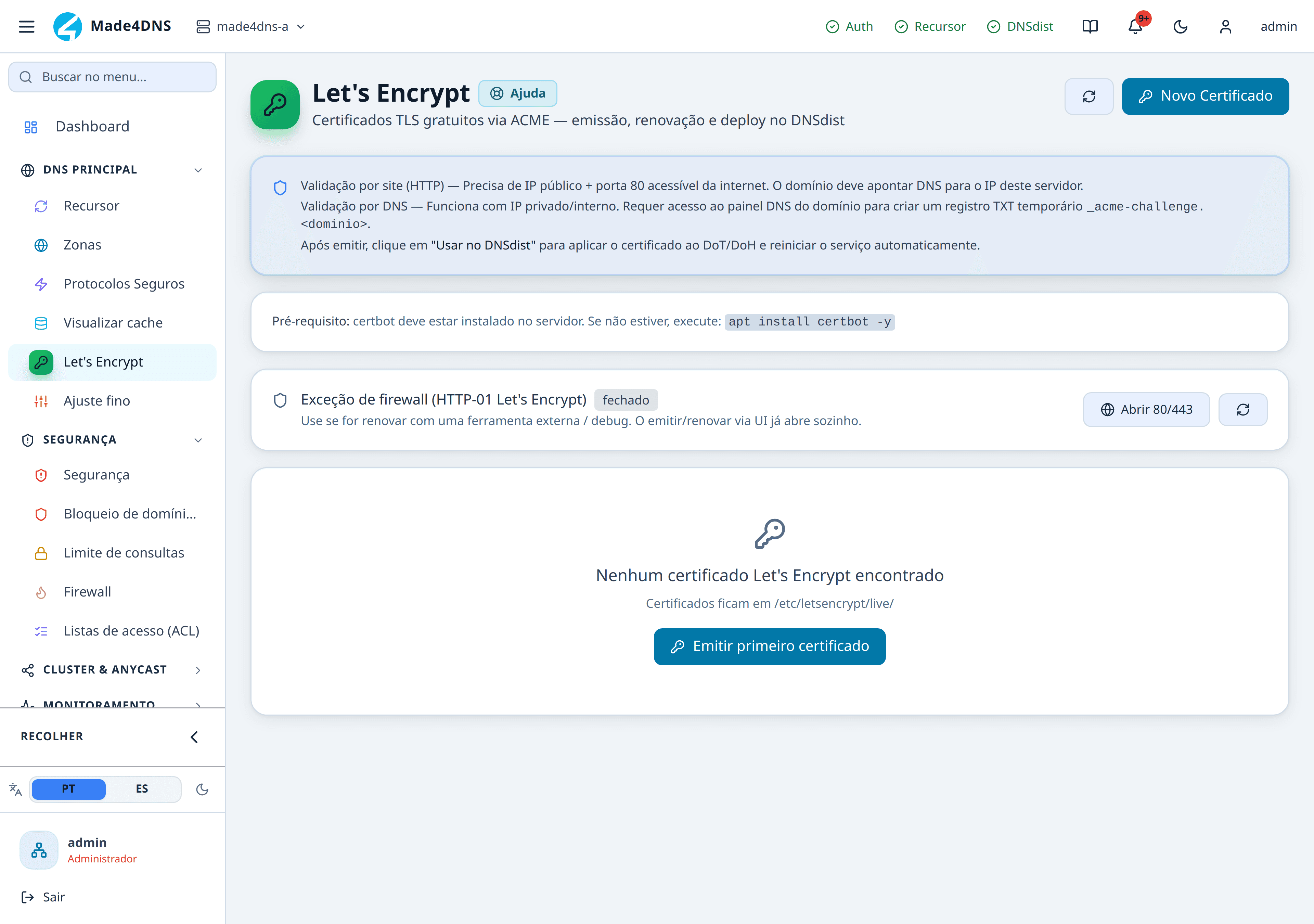Click the Firewall flame icon

coord(41,592)
